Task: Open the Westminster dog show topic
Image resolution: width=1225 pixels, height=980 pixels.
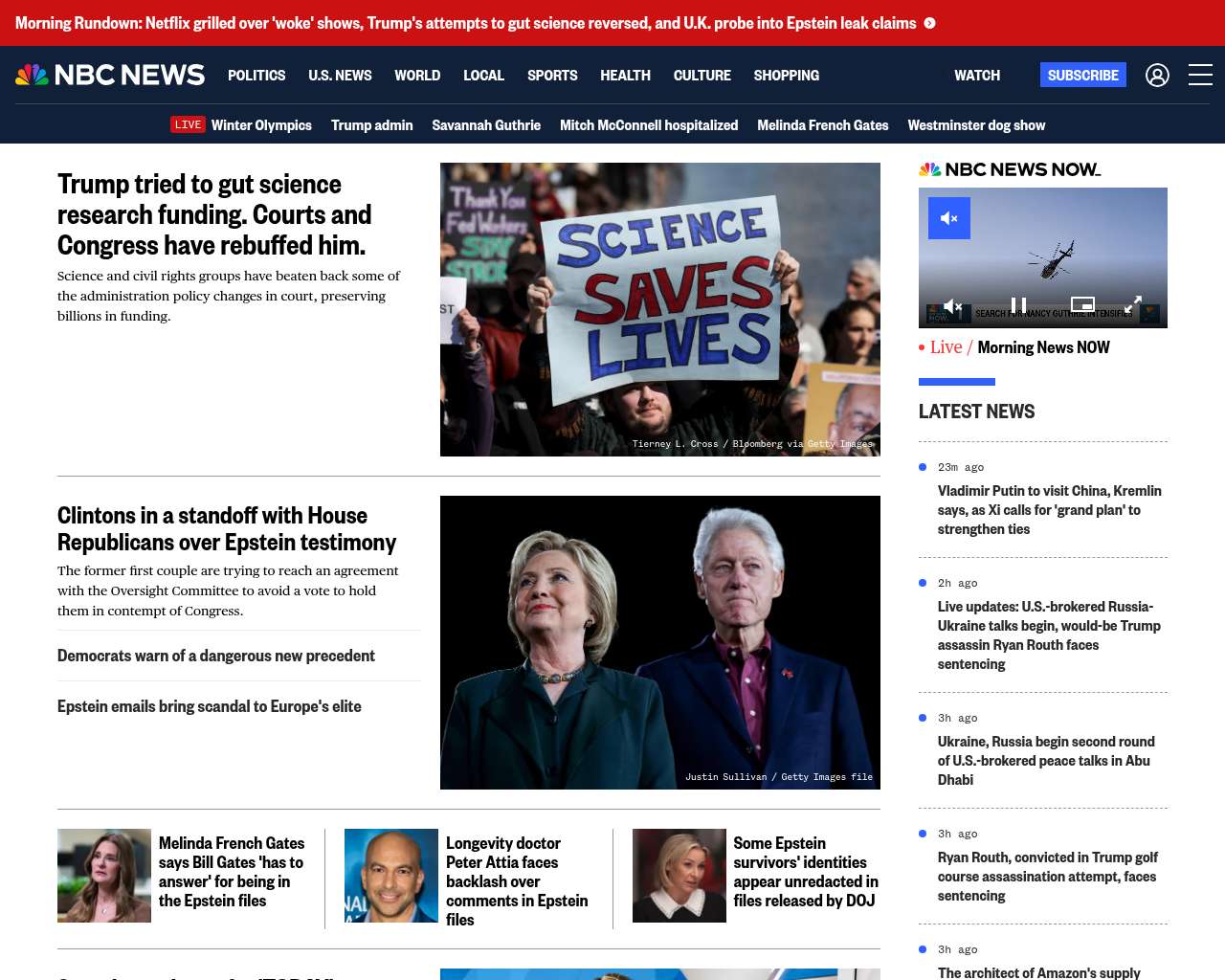Action: point(976,124)
